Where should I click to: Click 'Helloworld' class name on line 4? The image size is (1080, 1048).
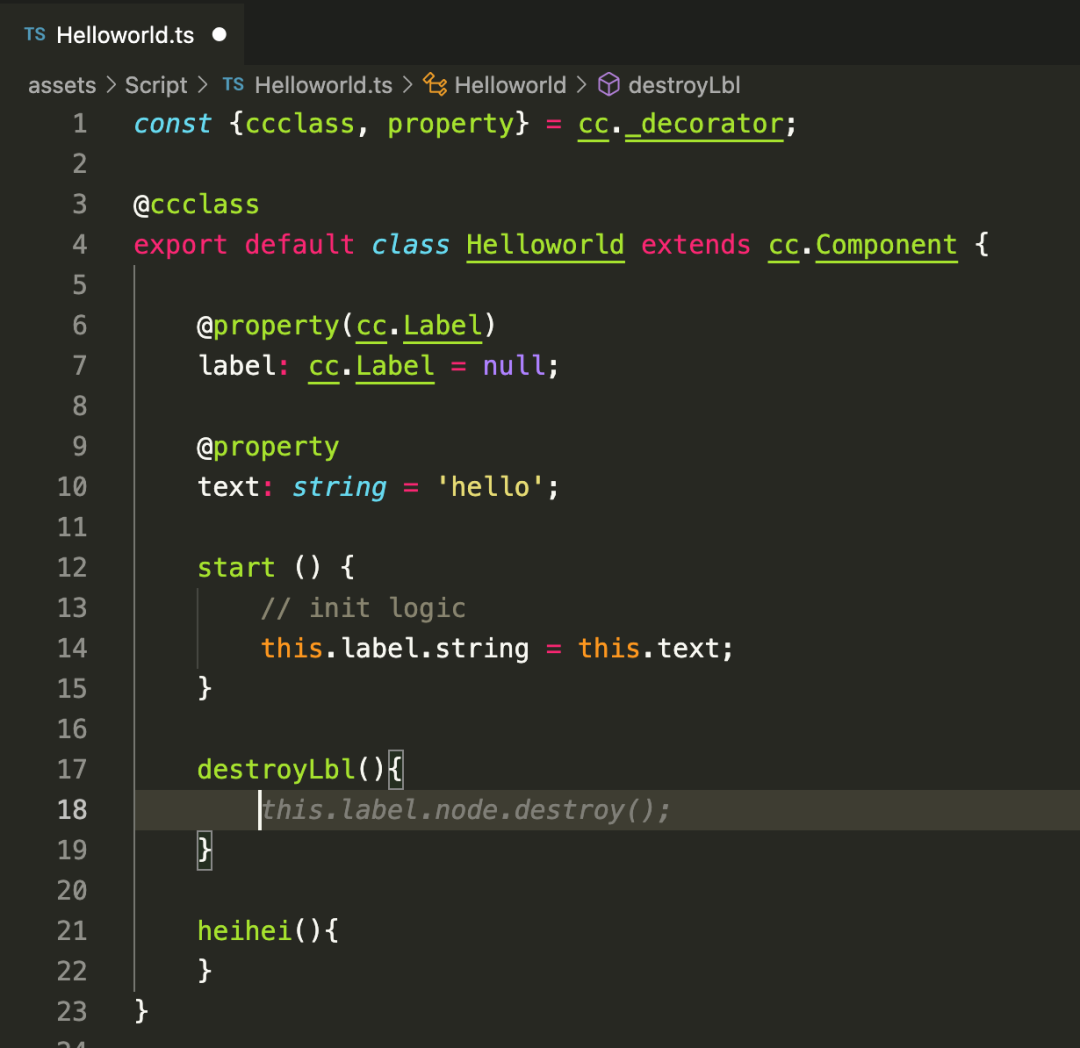546,245
